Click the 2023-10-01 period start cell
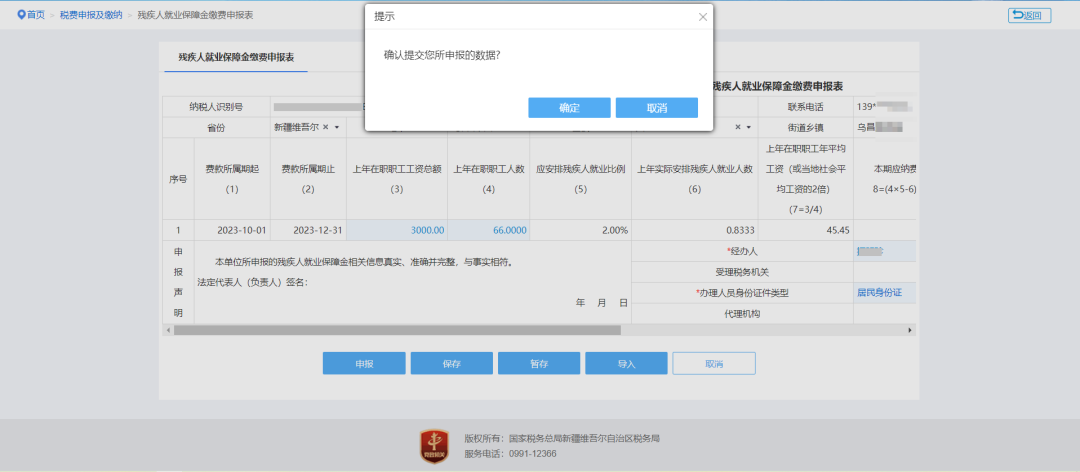The height and width of the screenshot is (472, 1080). pyautogui.click(x=232, y=230)
